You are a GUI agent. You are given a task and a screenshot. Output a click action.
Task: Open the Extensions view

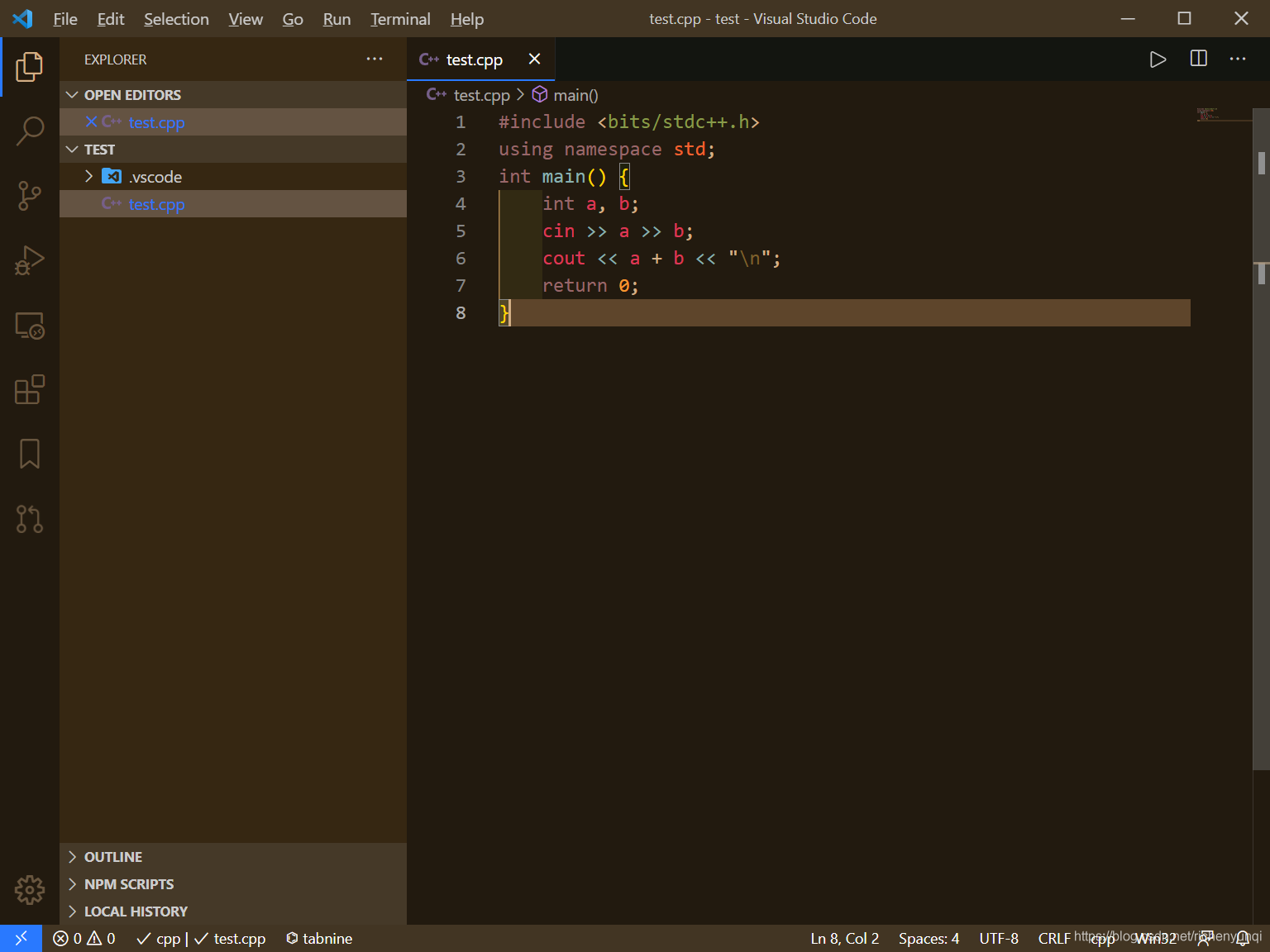tap(30, 389)
